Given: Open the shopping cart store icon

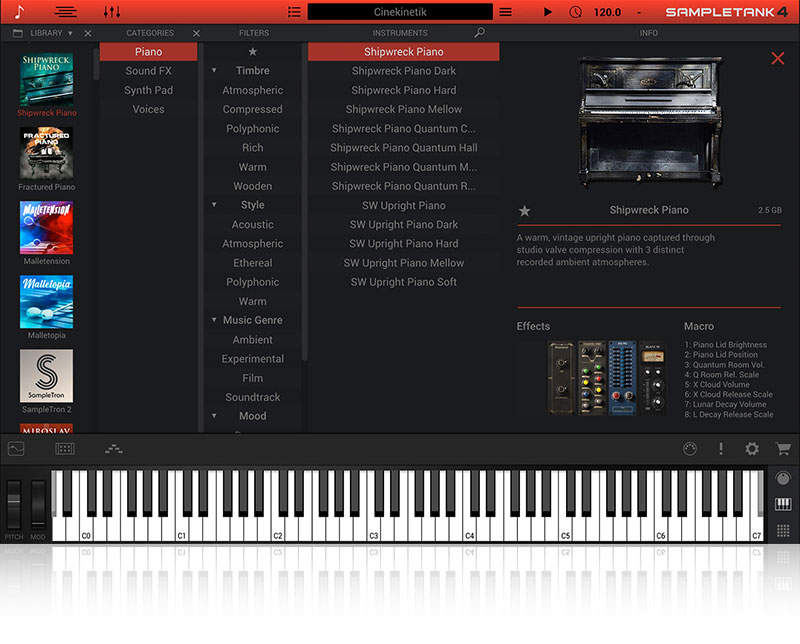Looking at the screenshot, I should 783,449.
